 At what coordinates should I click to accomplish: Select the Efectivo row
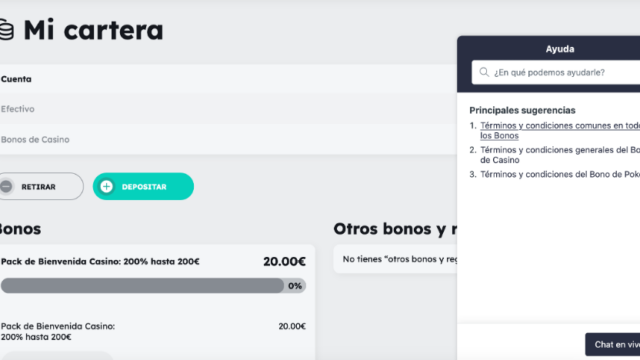pyautogui.click(x=229, y=109)
